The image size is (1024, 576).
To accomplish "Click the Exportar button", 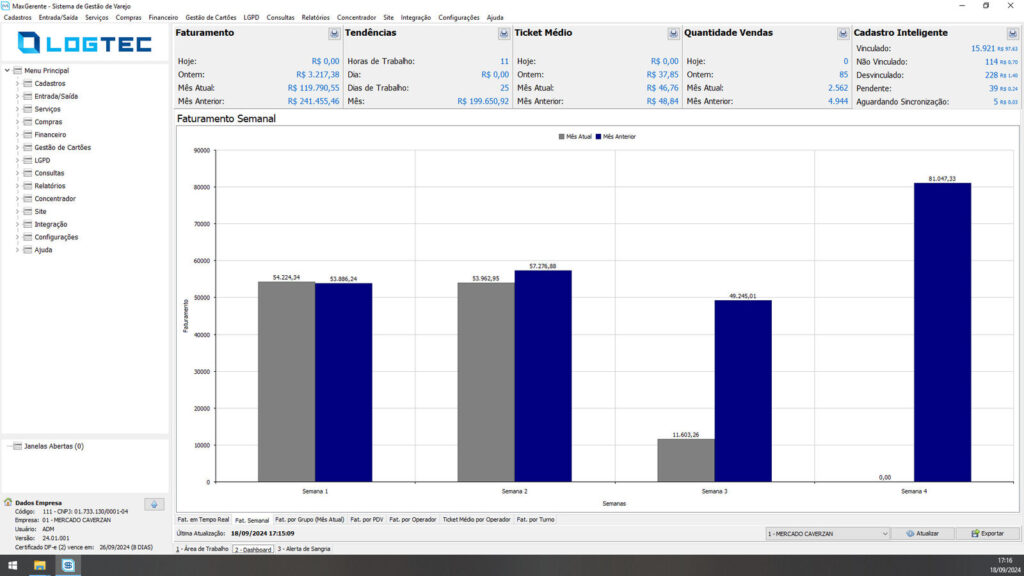I will (x=987, y=534).
